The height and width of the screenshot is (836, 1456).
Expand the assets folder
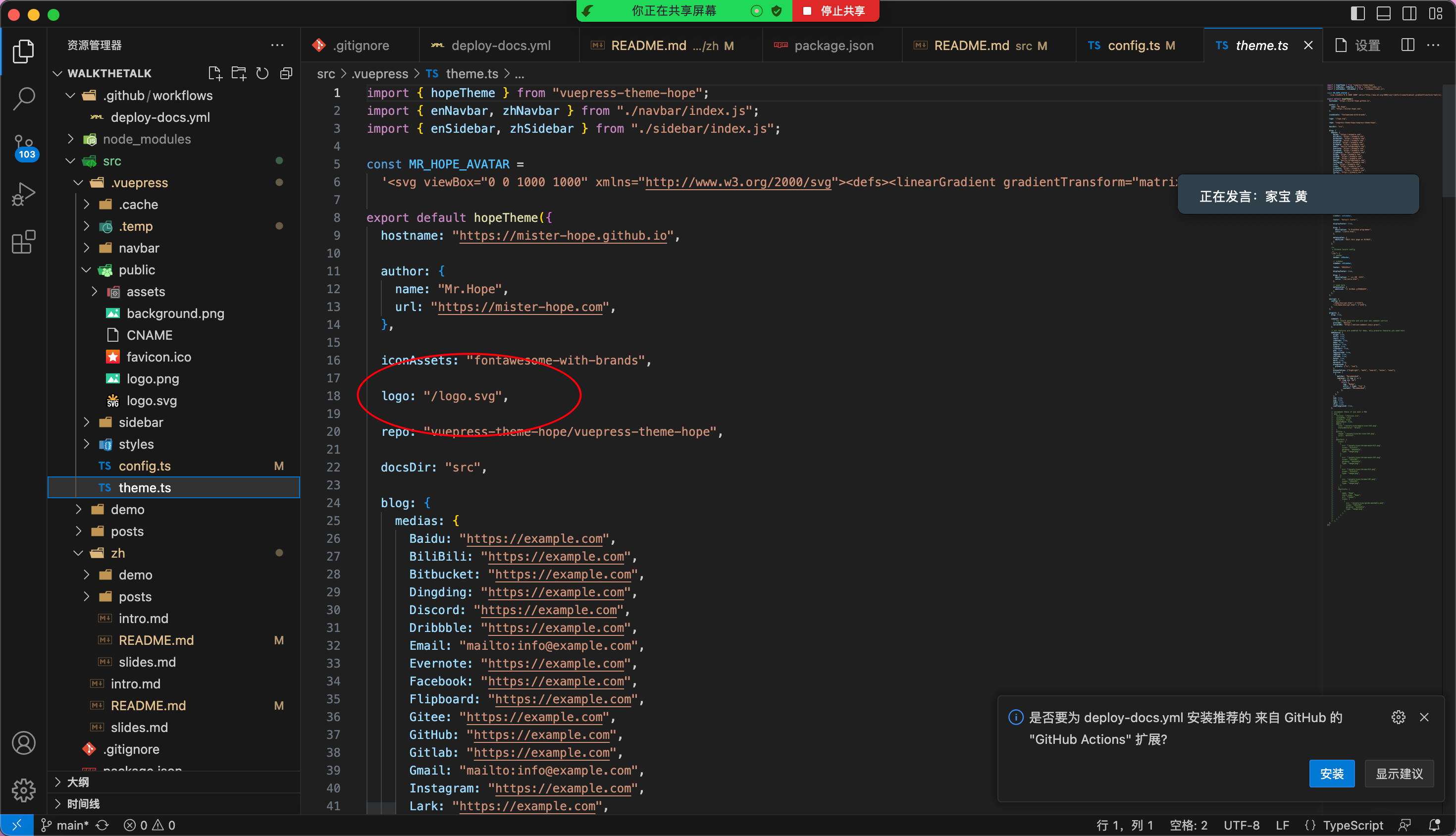[x=94, y=292]
